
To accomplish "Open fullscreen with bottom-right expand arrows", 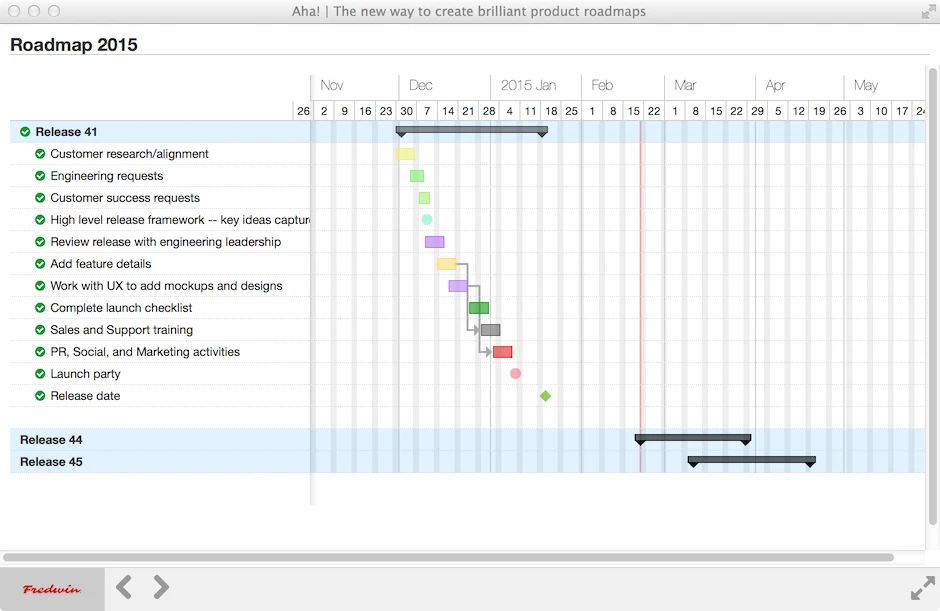I will 923,588.
